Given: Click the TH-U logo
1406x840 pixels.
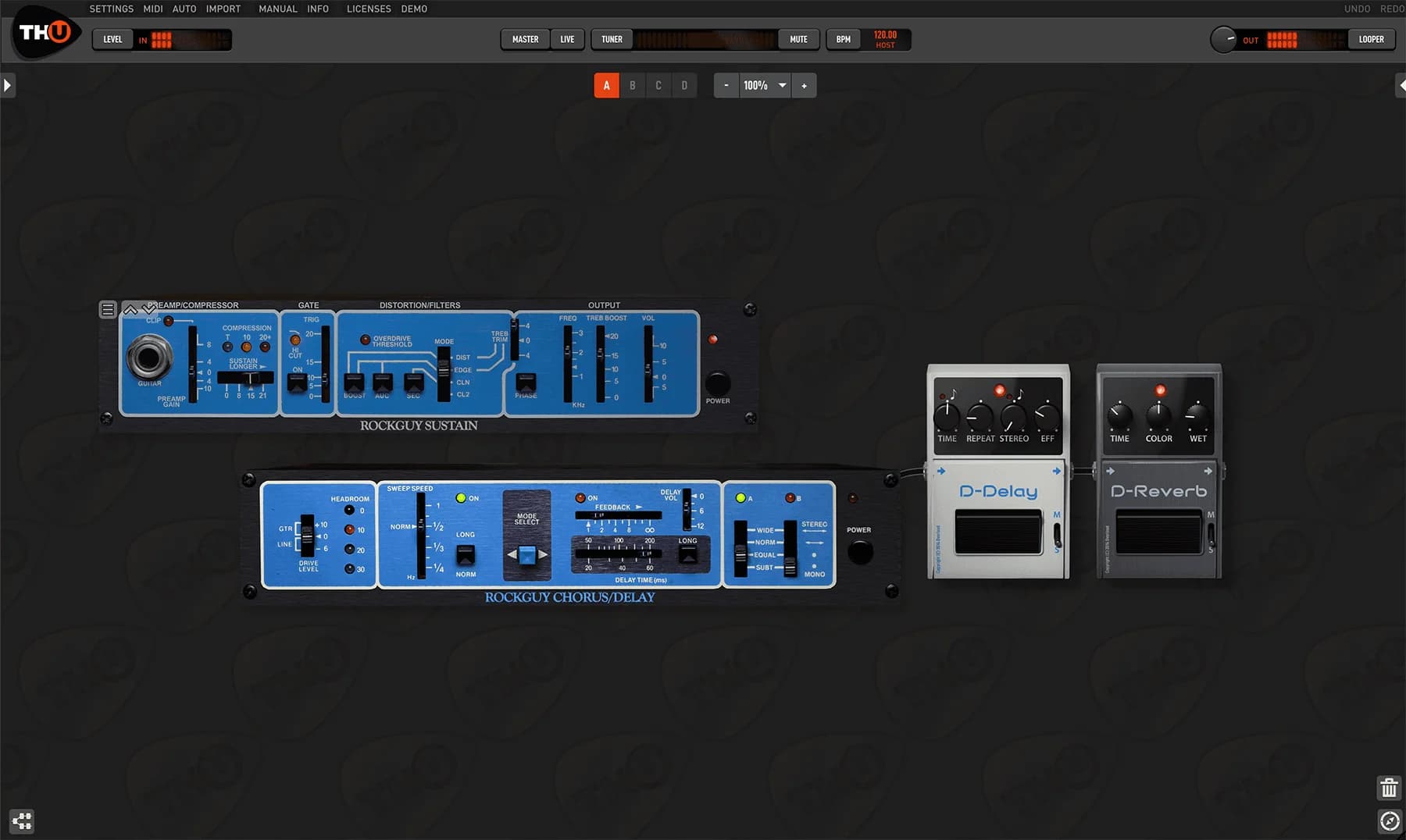Looking at the screenshot, I should point(45,34).
